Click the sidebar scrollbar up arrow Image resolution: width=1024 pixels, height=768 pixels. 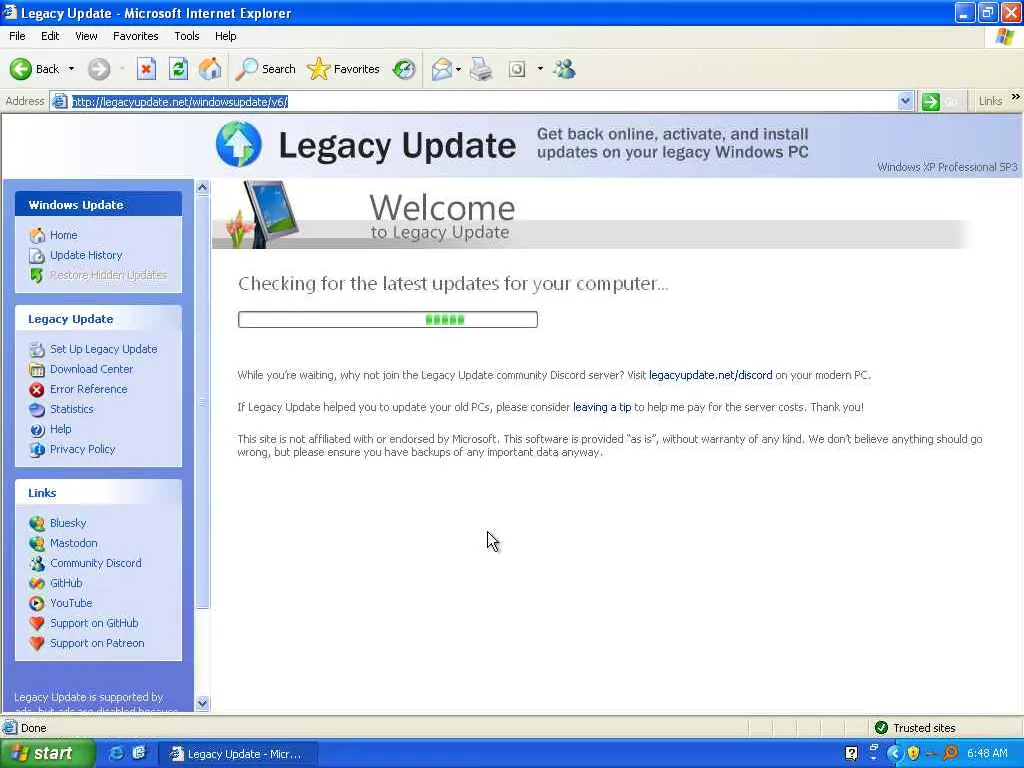(x=202, y=187)
